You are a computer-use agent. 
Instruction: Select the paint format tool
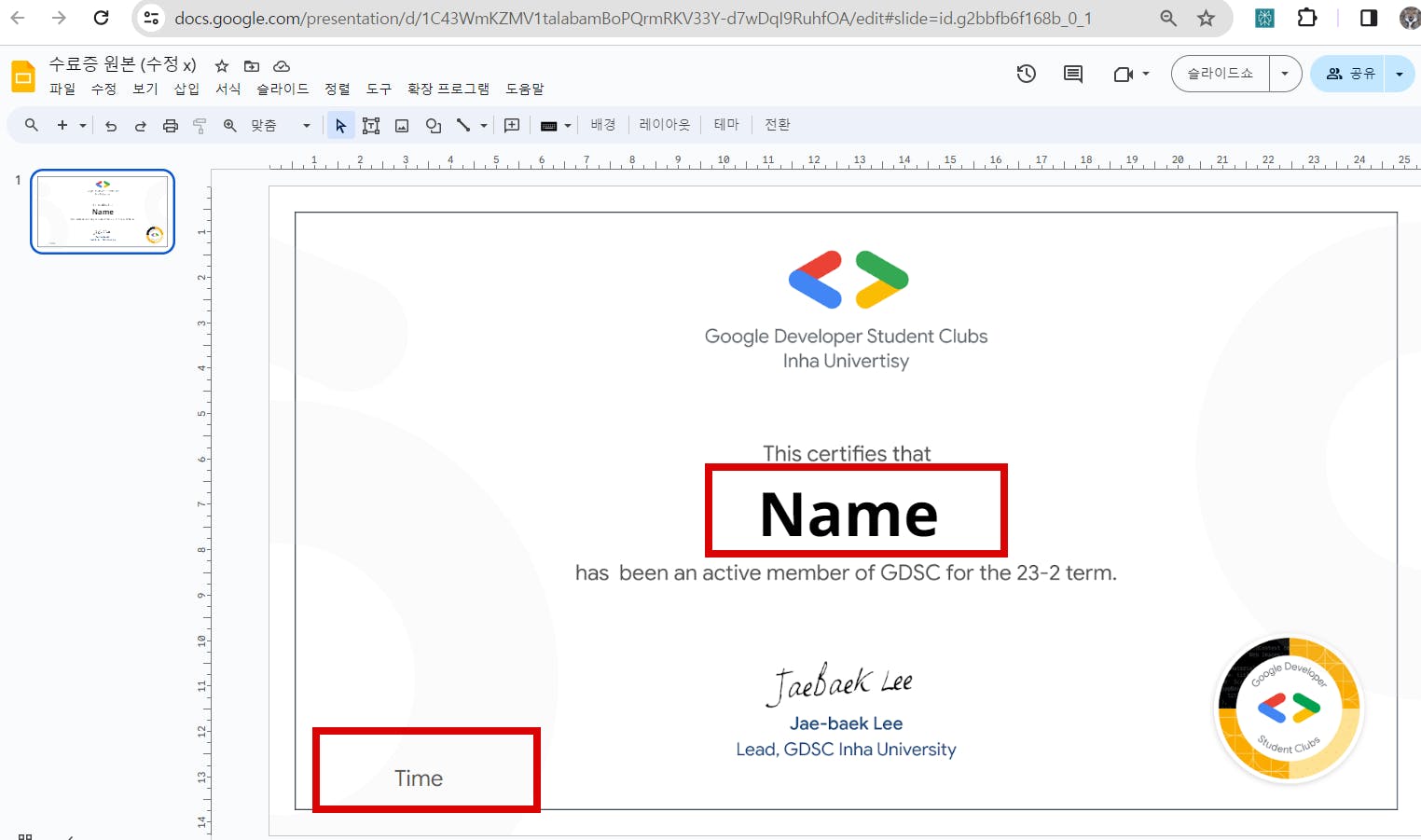(x=200, y=126)
